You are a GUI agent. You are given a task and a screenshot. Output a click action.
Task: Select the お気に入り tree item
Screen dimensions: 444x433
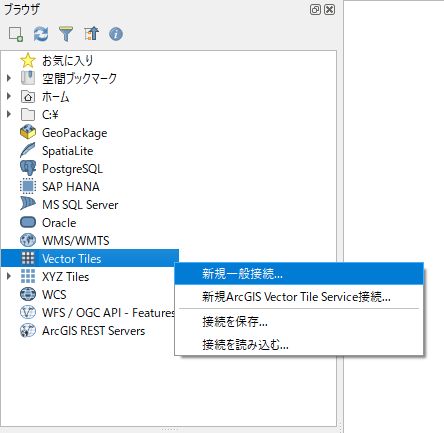[67, 61]
